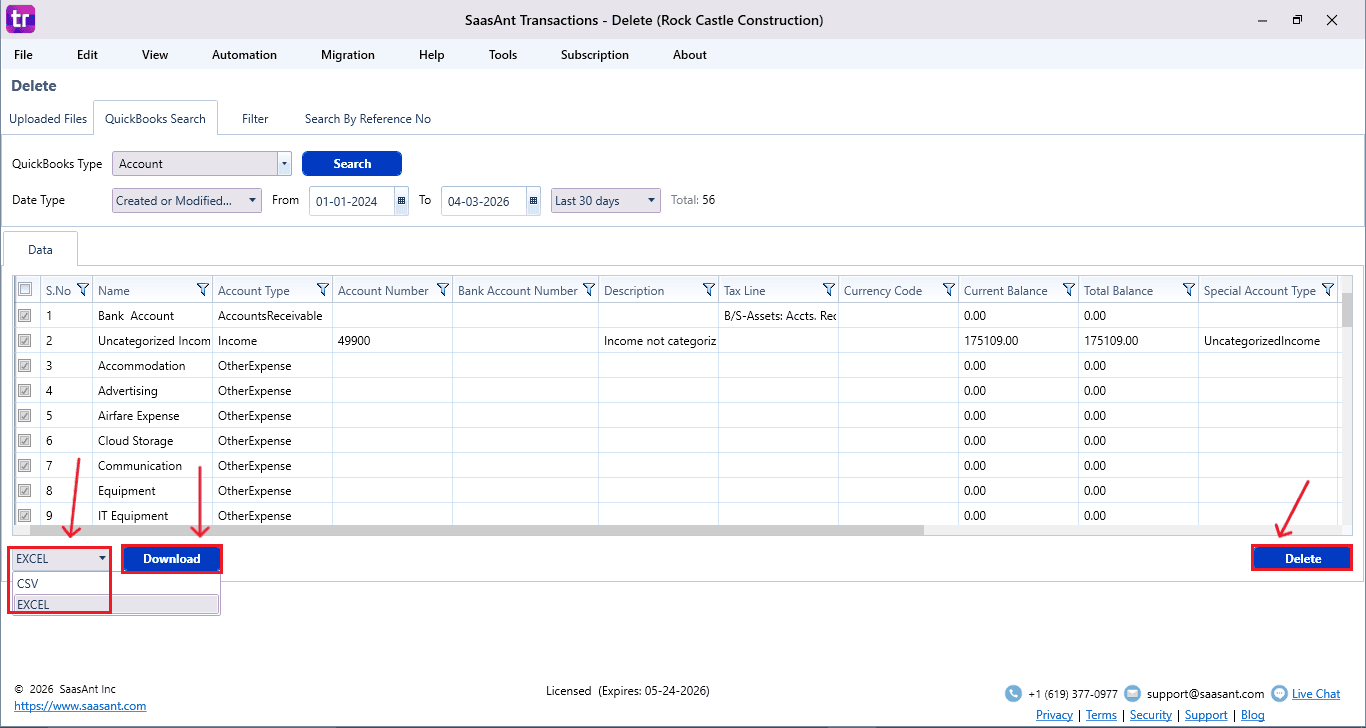This screenshot has width=1366, height=728.
Task: Click the Search button
Action: pyautogui.click(x=352, y=164)
